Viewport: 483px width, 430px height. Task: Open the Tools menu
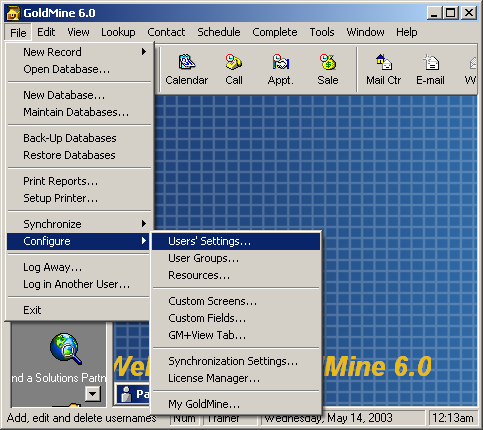click(322, 32)
